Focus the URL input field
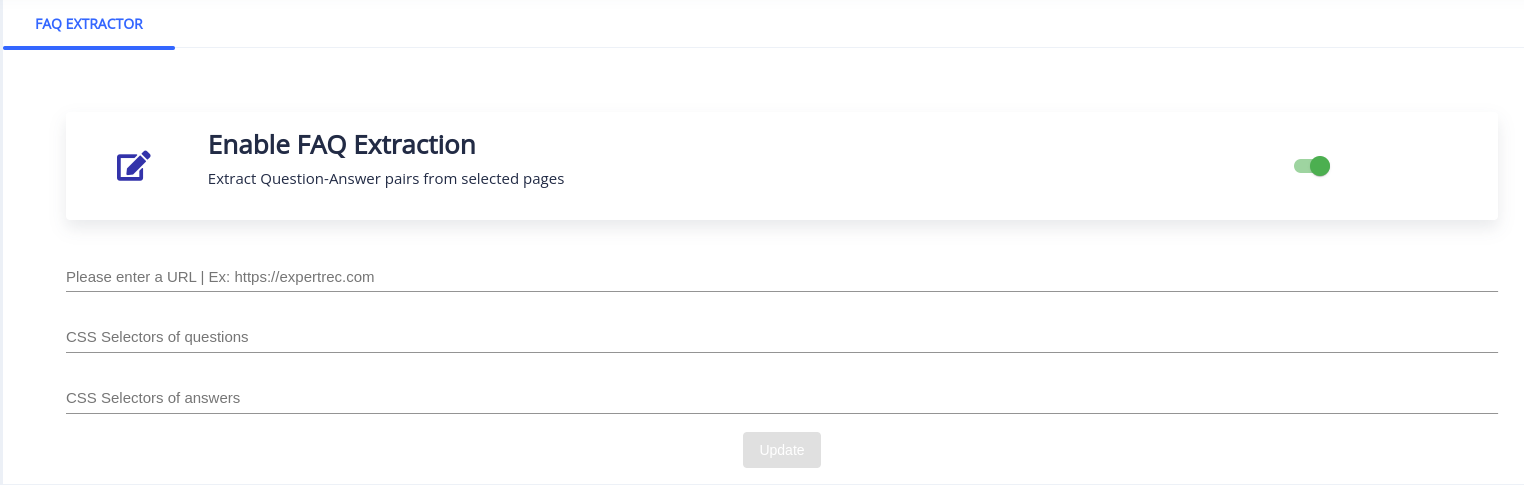The width and height of the screenshot is (1524, 485). click(x=780, y=277)
